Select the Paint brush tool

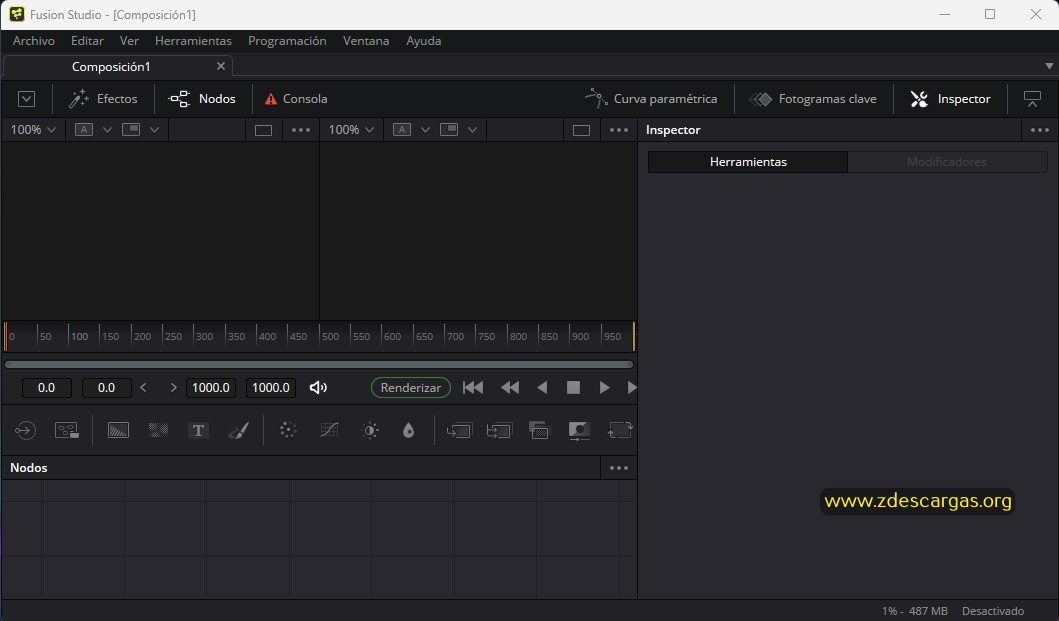pos(238,430)
